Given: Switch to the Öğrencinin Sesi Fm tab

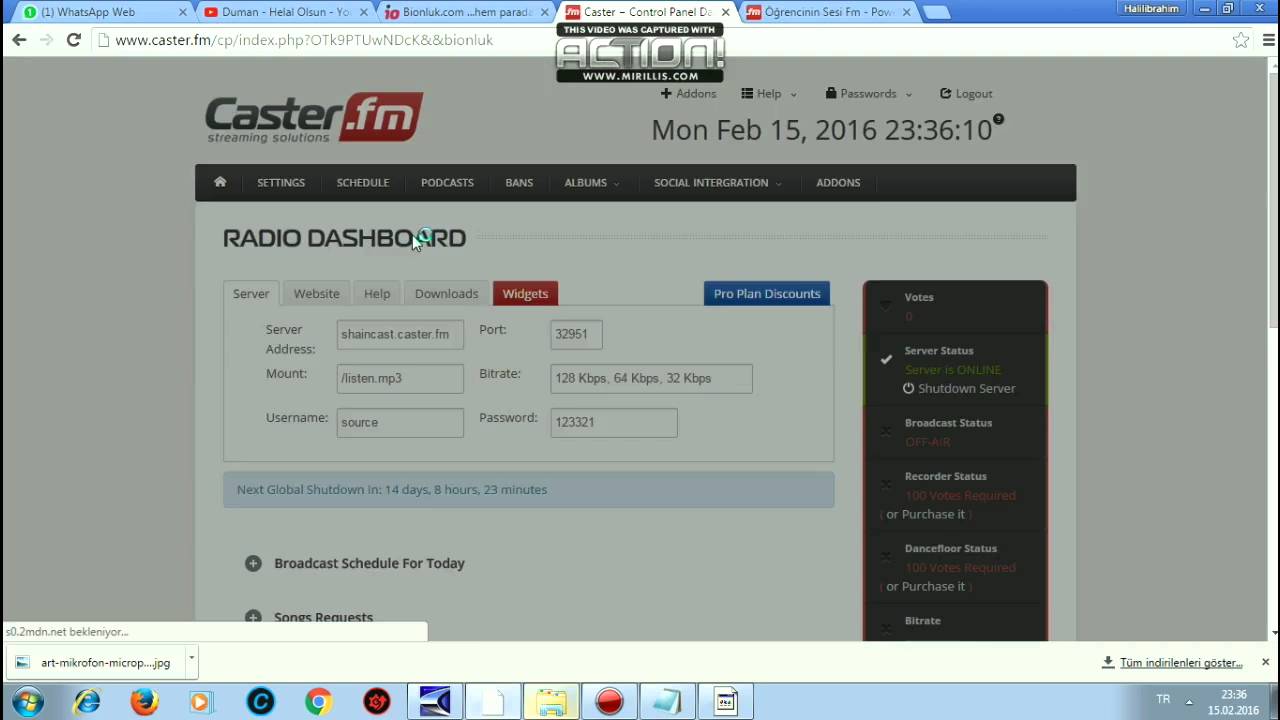Looking at the screenshot, I should click(828, 12).
